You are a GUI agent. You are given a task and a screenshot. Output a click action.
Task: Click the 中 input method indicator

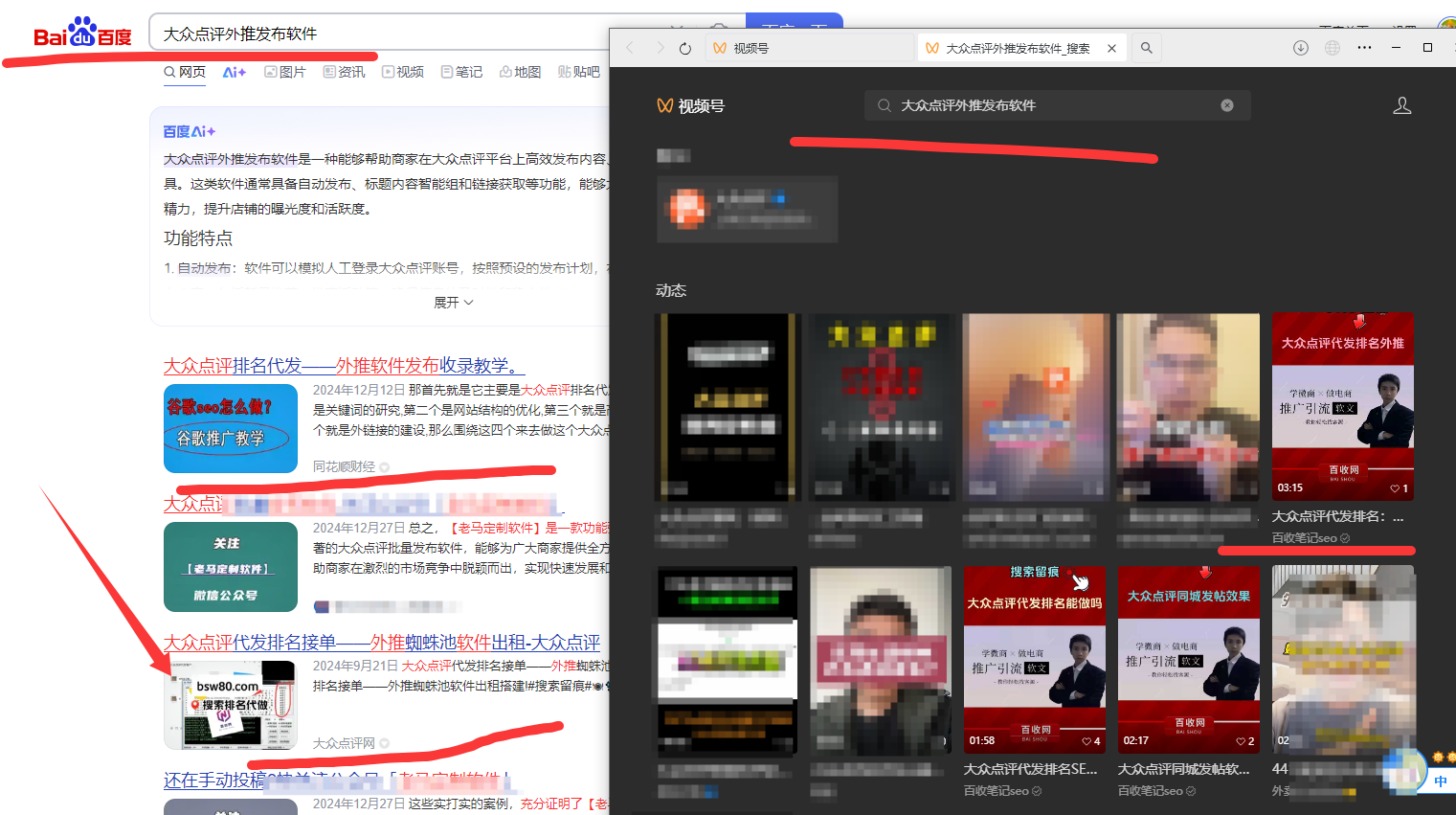1441,781
